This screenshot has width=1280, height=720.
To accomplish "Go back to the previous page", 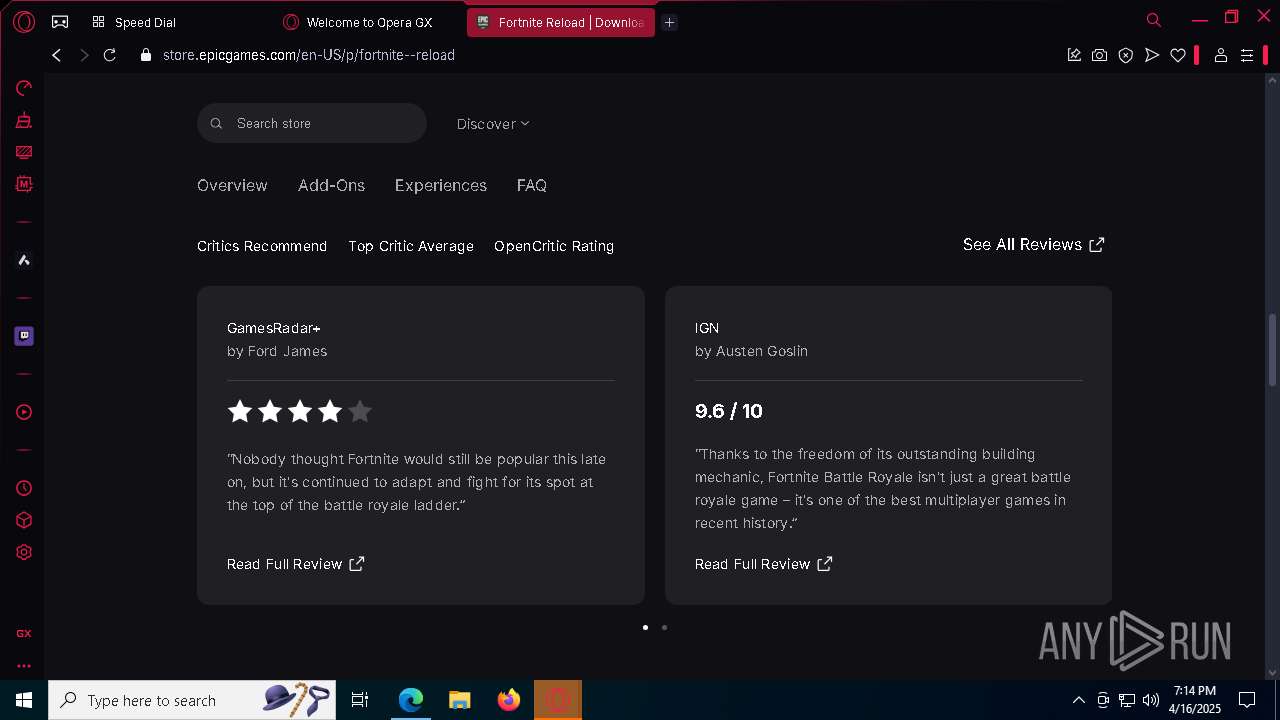I will [57, 55].
